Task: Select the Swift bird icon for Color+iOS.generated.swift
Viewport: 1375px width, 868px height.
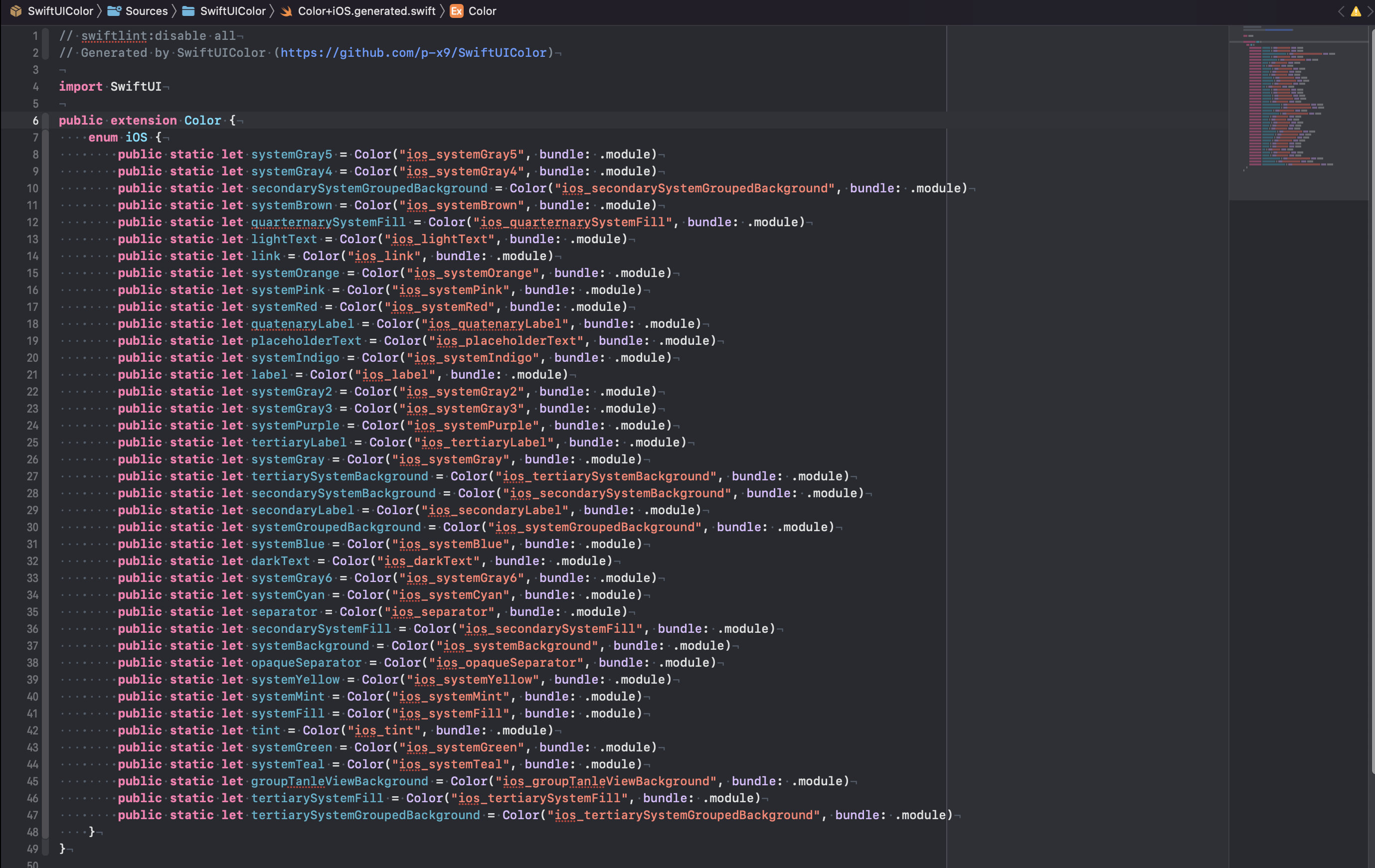Action: click(x=287, y=11)
